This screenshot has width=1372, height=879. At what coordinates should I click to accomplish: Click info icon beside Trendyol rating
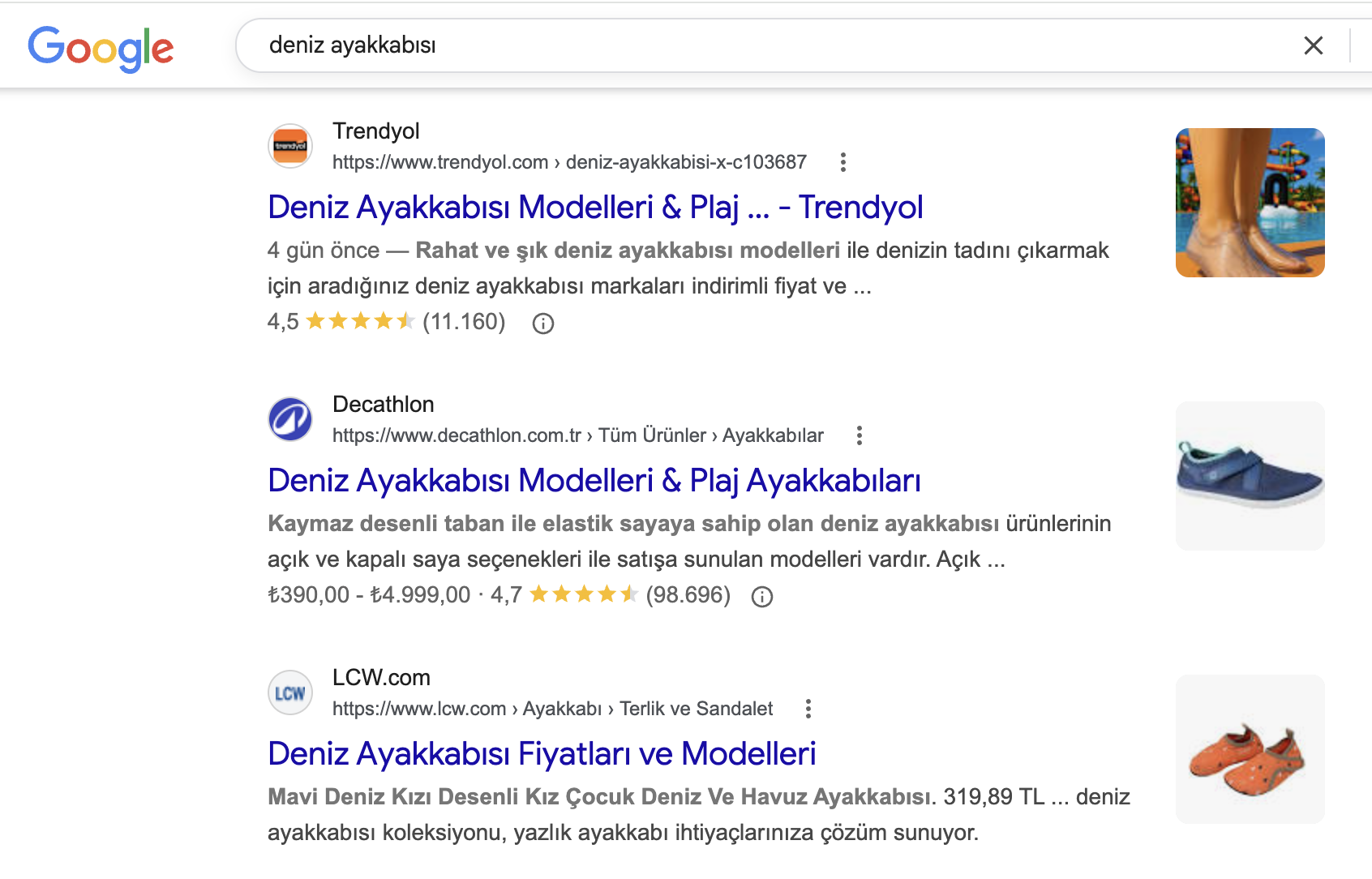pos(543,324)
